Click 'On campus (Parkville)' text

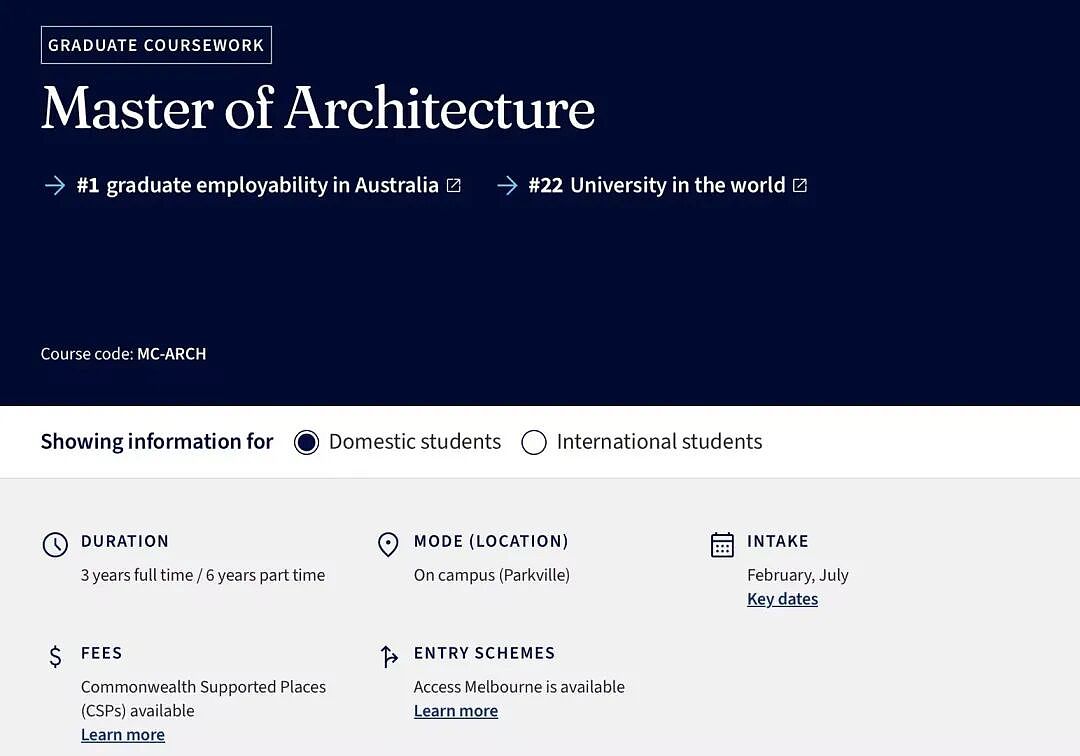492,575
